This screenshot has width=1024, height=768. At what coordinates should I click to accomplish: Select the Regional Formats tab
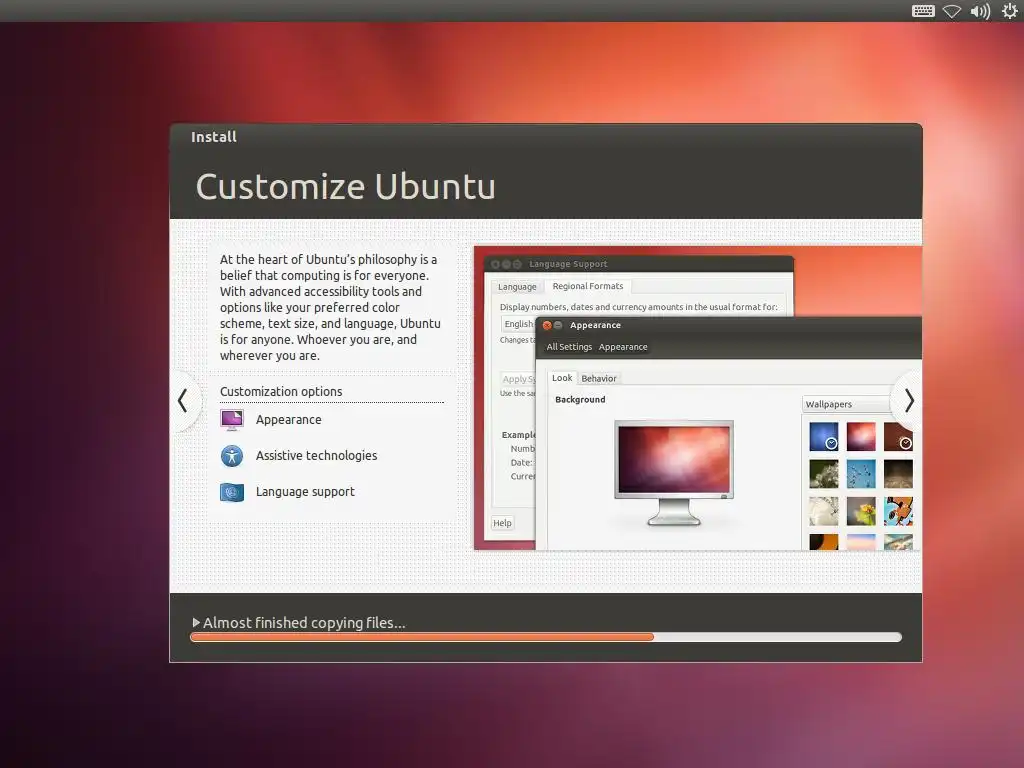(588, 286)
